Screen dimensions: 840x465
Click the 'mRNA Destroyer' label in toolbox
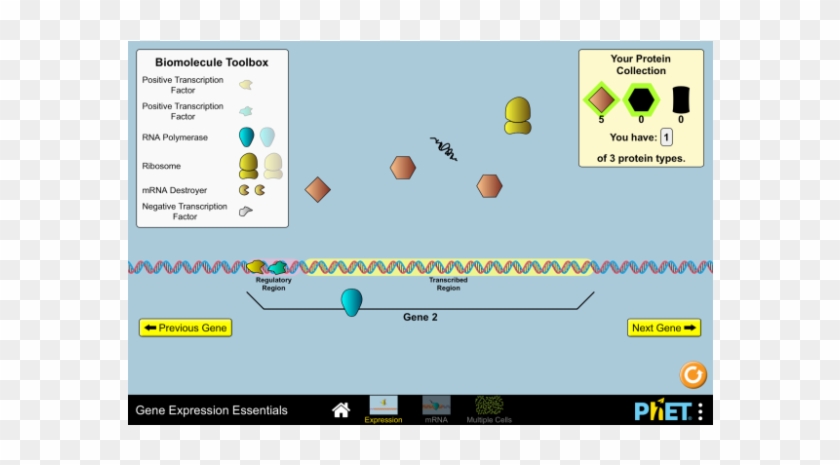(174, 190)
